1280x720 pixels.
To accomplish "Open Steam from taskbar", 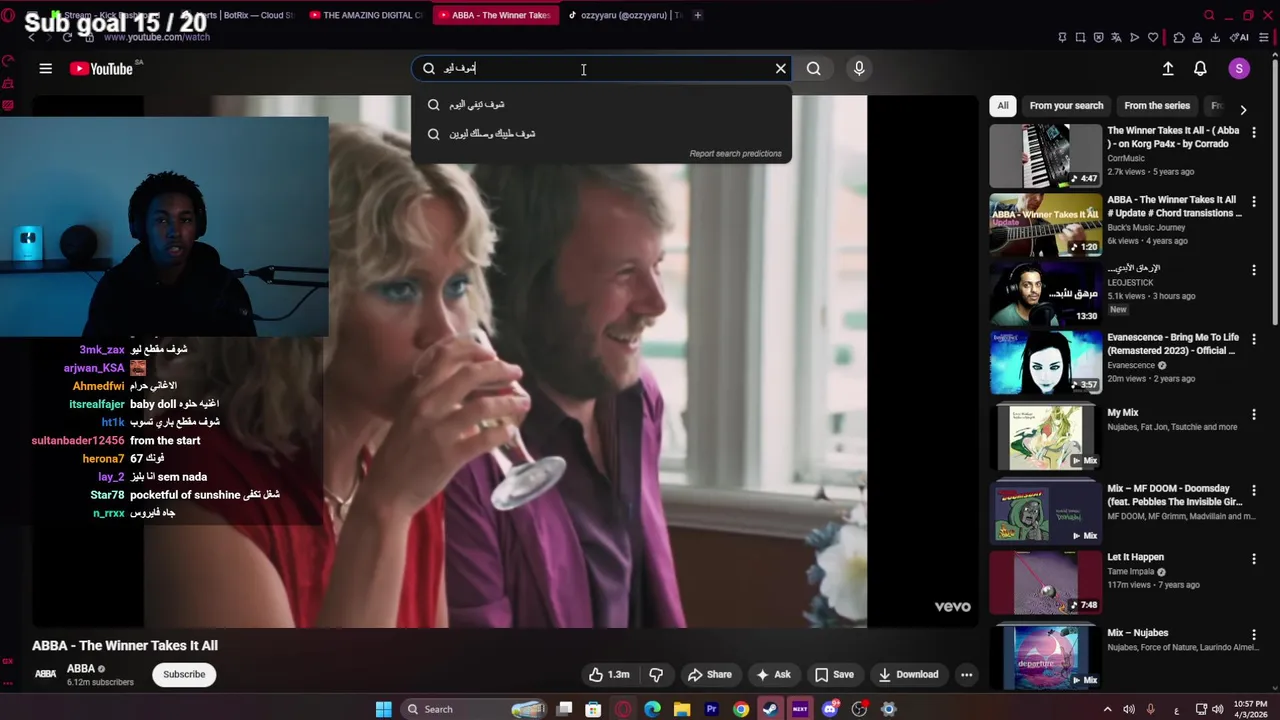I will (x=770, y=709).
